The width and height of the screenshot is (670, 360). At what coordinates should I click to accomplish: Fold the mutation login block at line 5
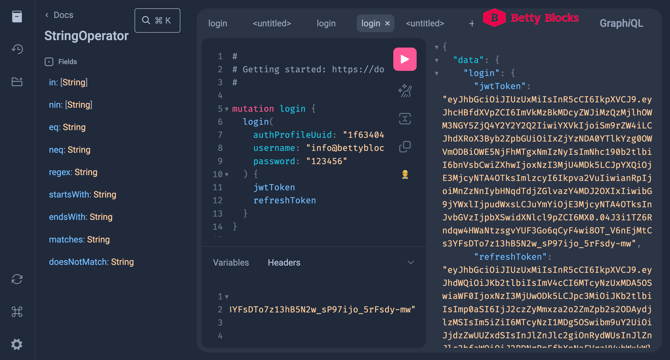click(226, 109)
